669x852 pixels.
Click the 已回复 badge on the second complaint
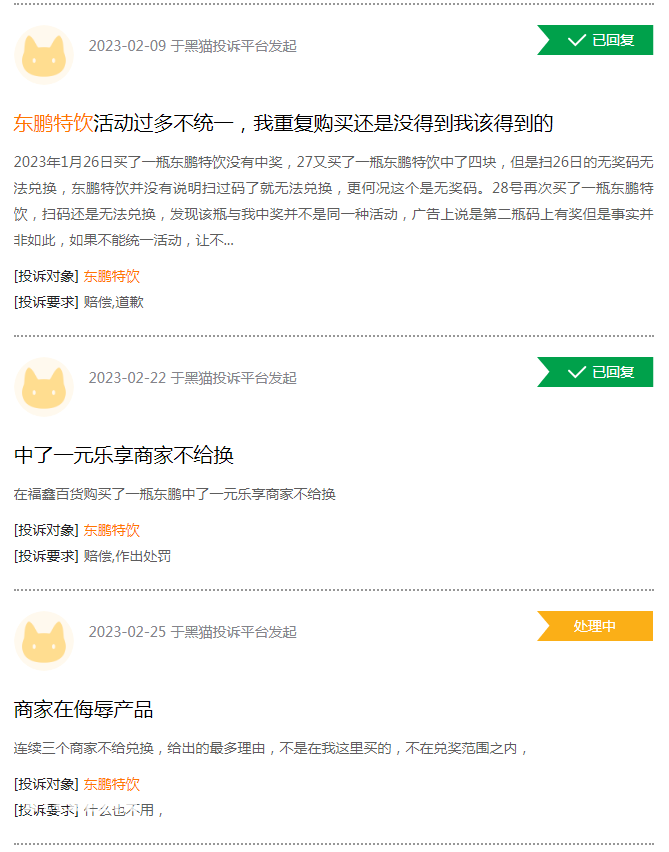click(595, 372)
